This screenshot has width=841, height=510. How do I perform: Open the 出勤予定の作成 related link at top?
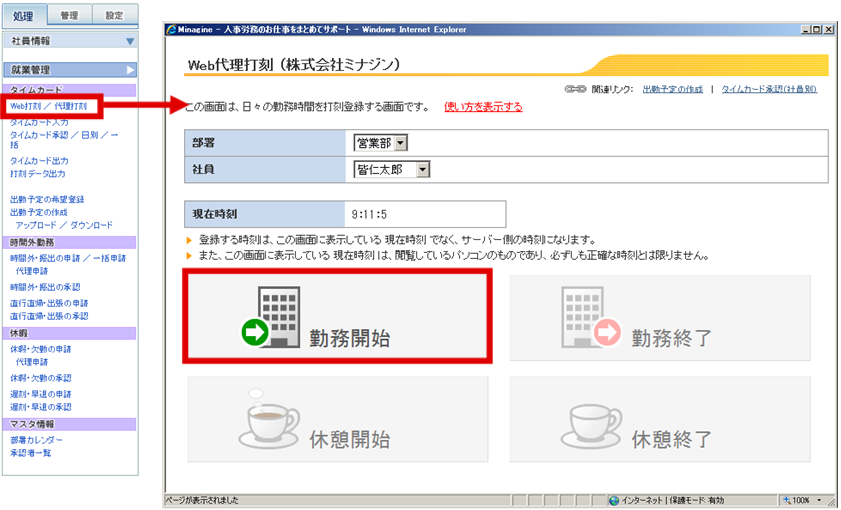click(x=673, y=89)
